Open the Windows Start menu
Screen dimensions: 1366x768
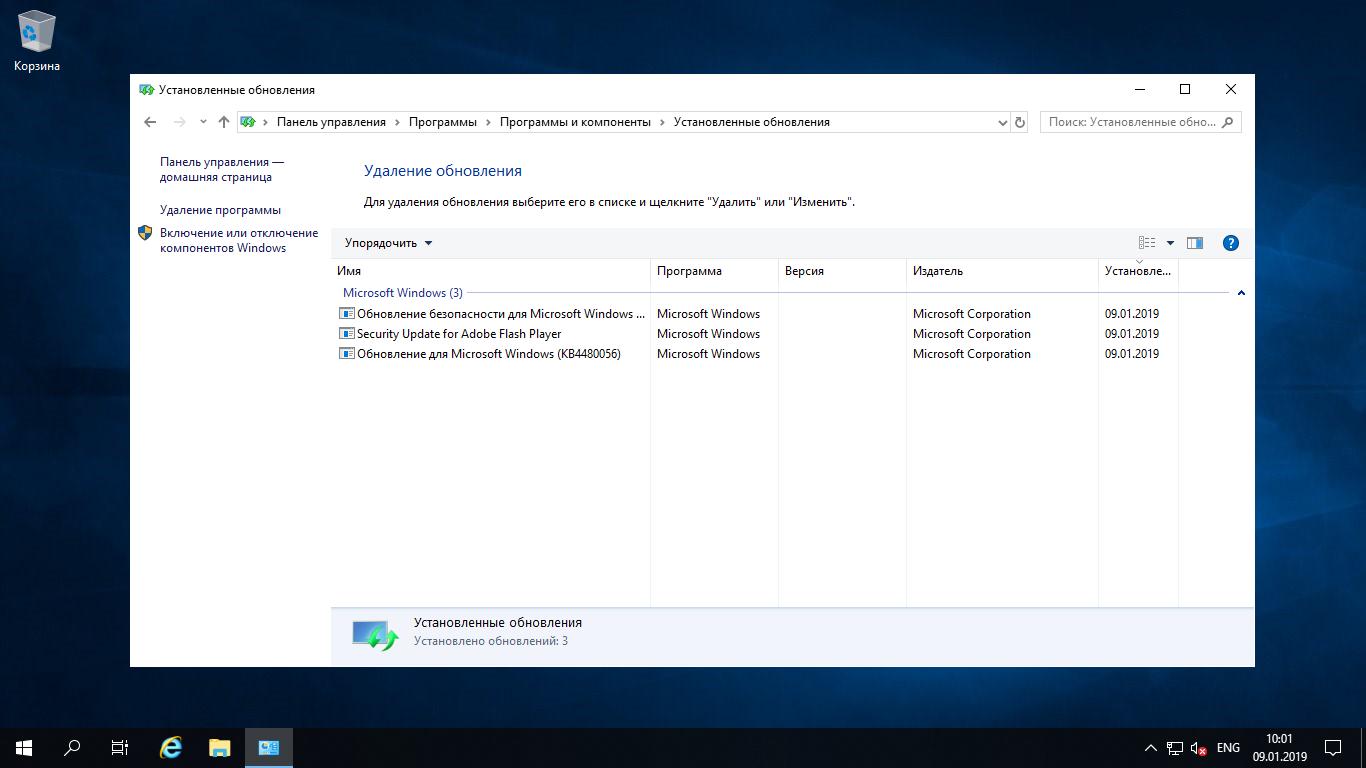(x=24, y=747)
